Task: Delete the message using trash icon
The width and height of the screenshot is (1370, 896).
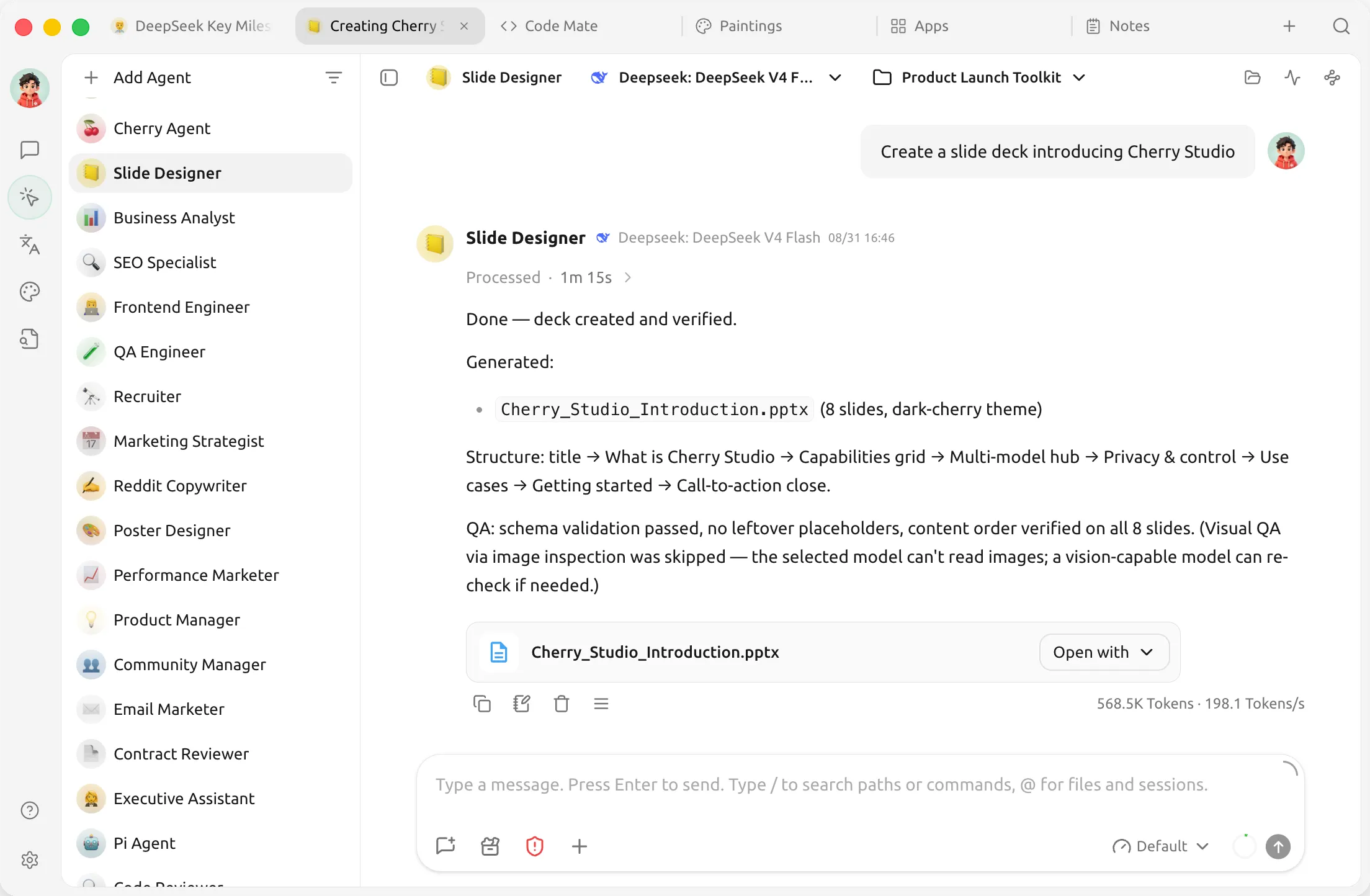Action: tap(561, 704)
